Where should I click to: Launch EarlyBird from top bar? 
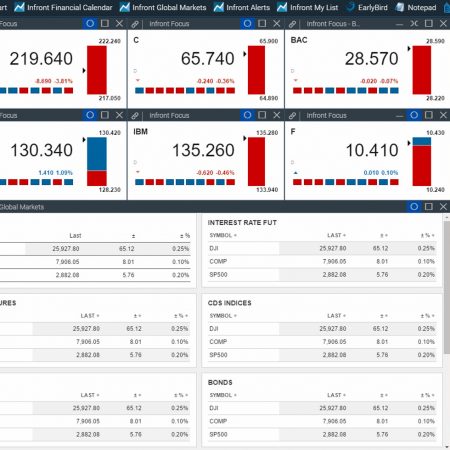click(x=367, y=7)
